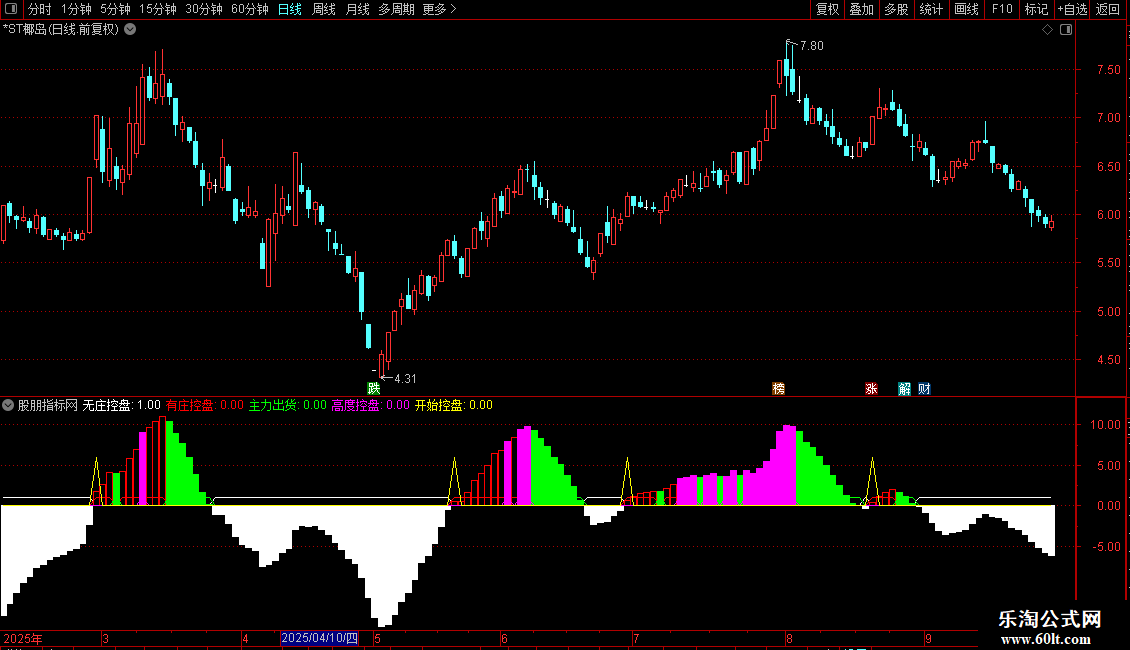Click month 3 on the time axis
The height and width of the screenshot is (650, 1130).
(x=105, y=638)
